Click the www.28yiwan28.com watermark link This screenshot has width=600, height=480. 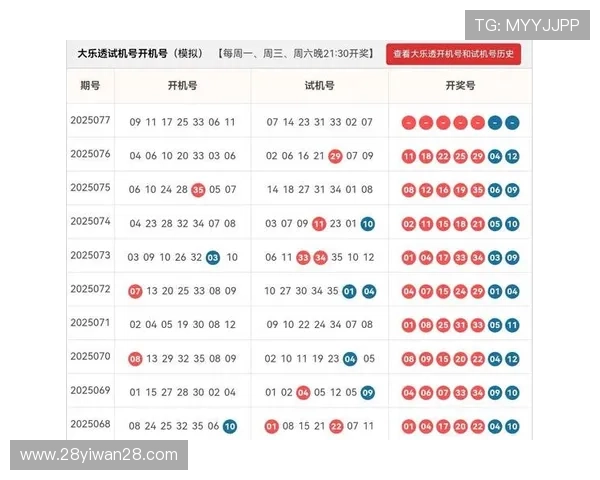[x=99, y=455]
